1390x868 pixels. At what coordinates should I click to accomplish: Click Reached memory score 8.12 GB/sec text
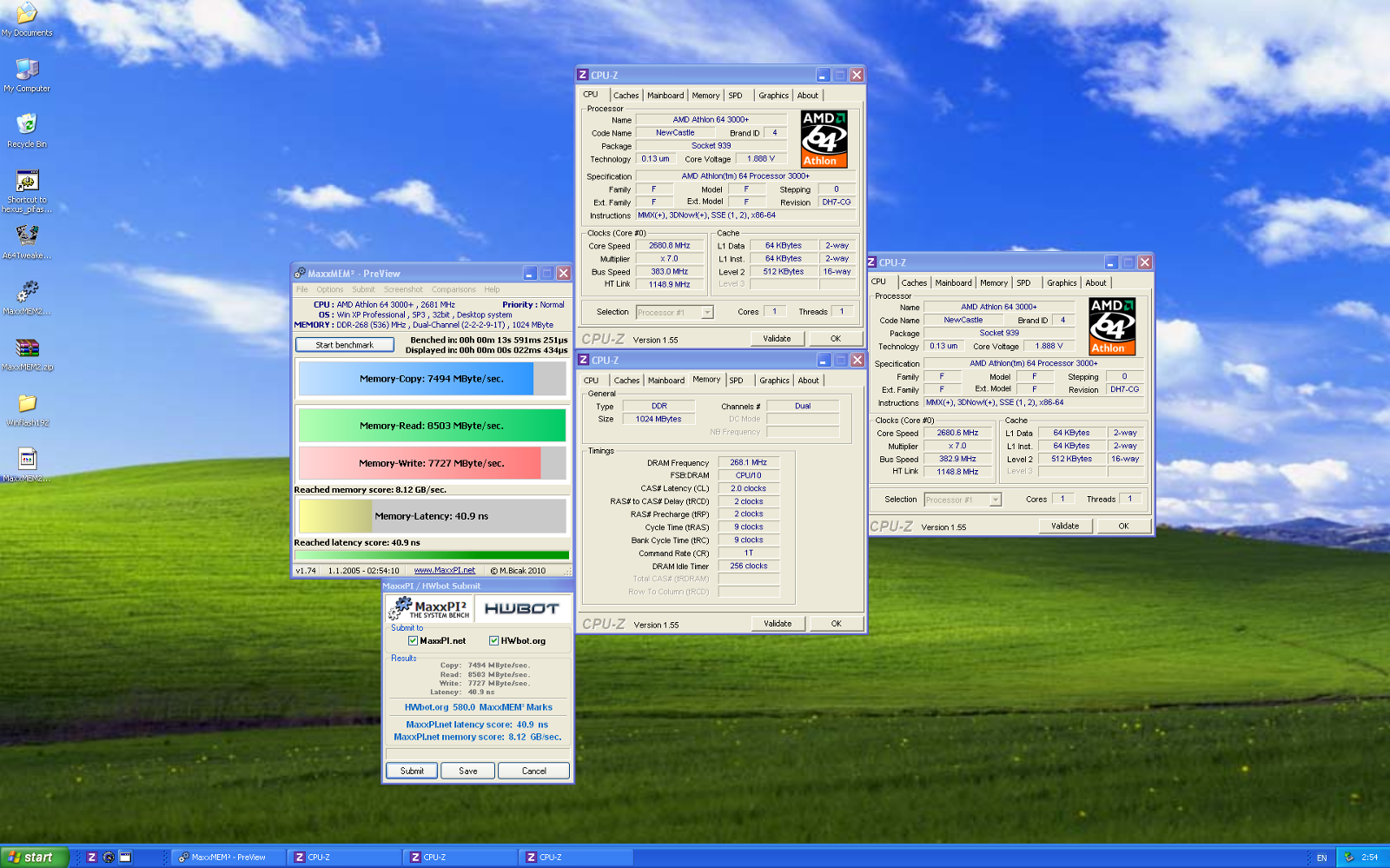tap(370, 490)
